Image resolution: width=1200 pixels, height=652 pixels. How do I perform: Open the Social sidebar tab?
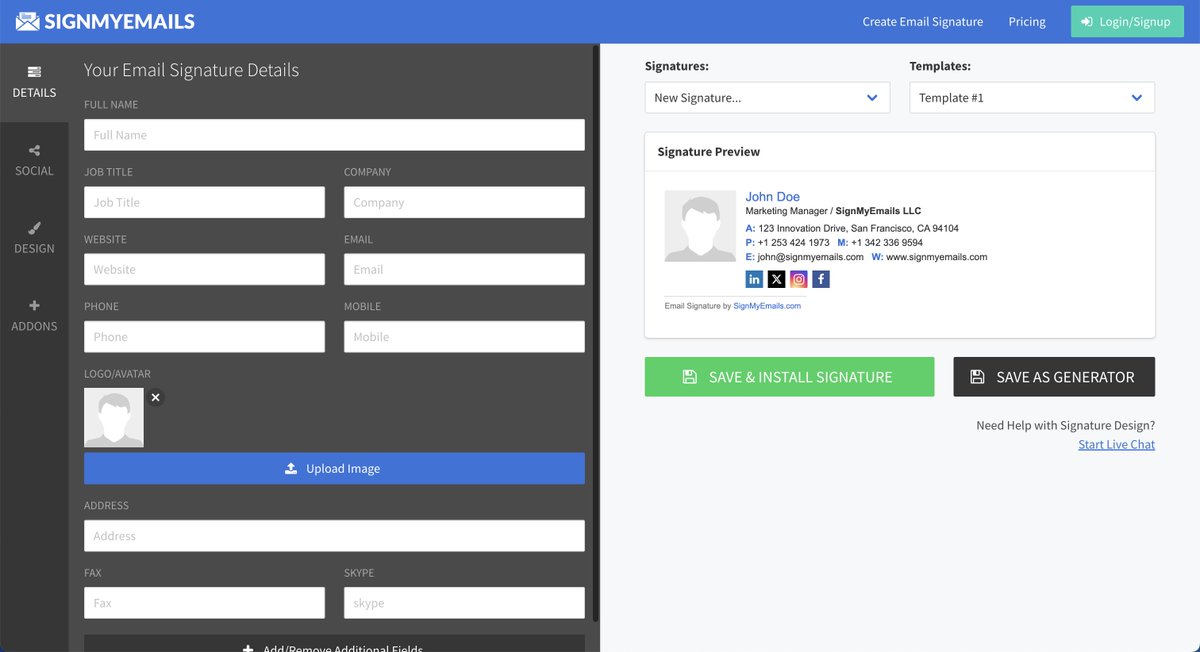pos(34,161)
